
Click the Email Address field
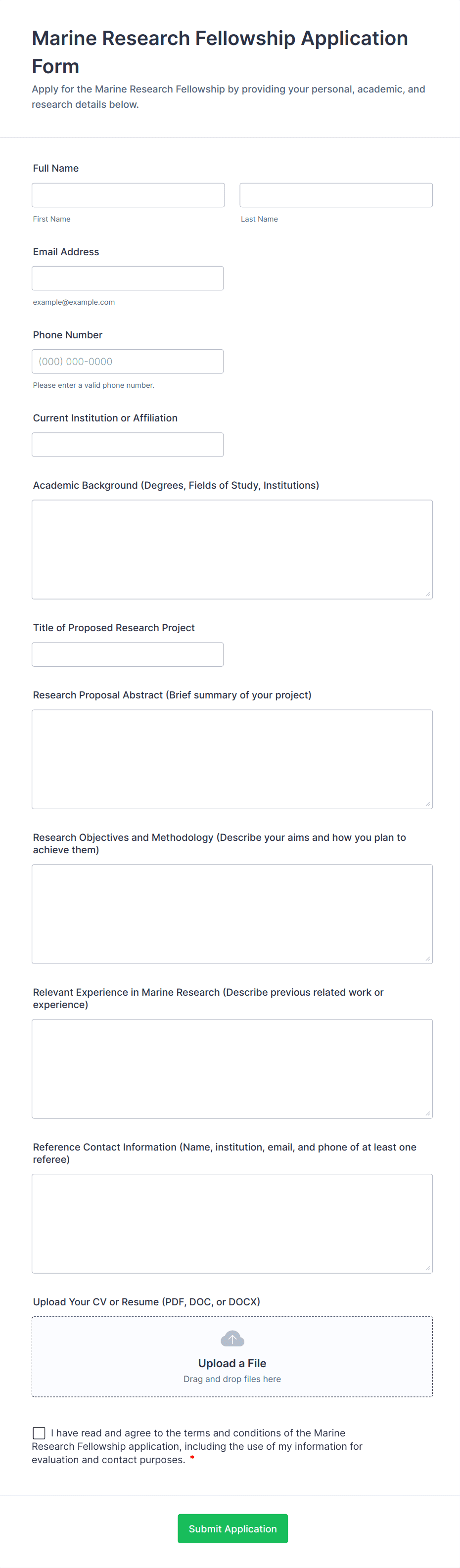point(128,278)
